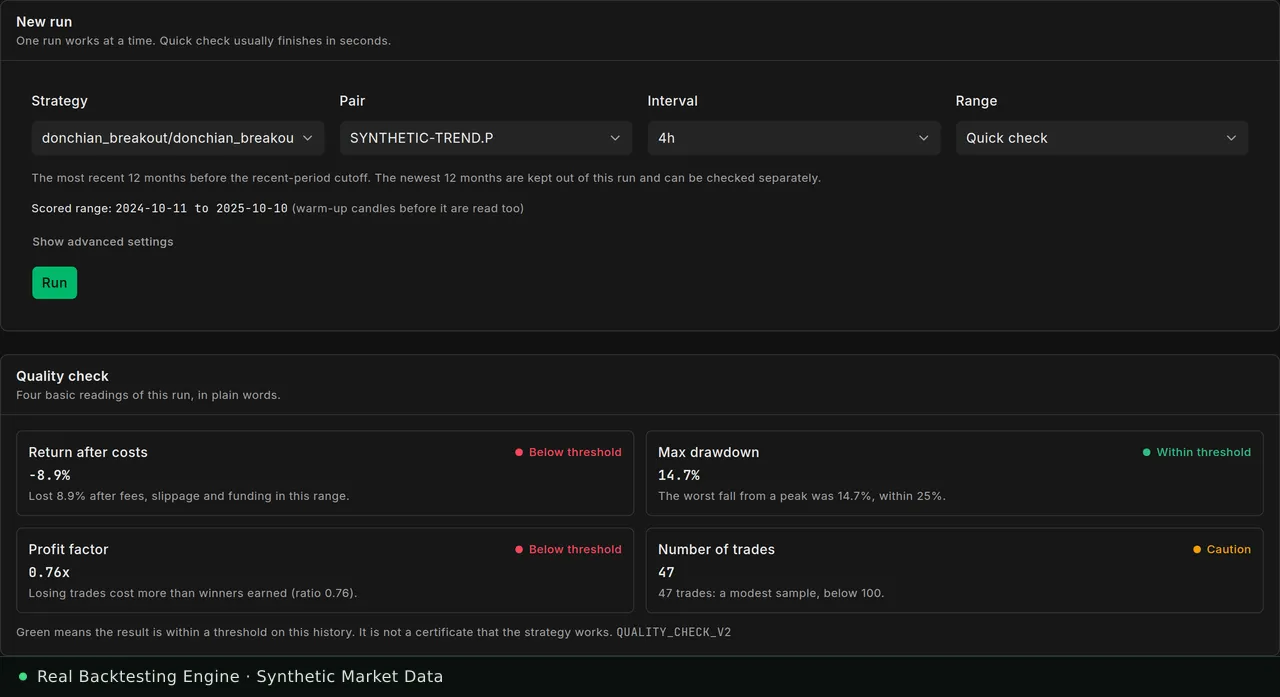Screen dimensions: 1280x697
Task: Click the Return after costs card title
Action: coord(88,453)
